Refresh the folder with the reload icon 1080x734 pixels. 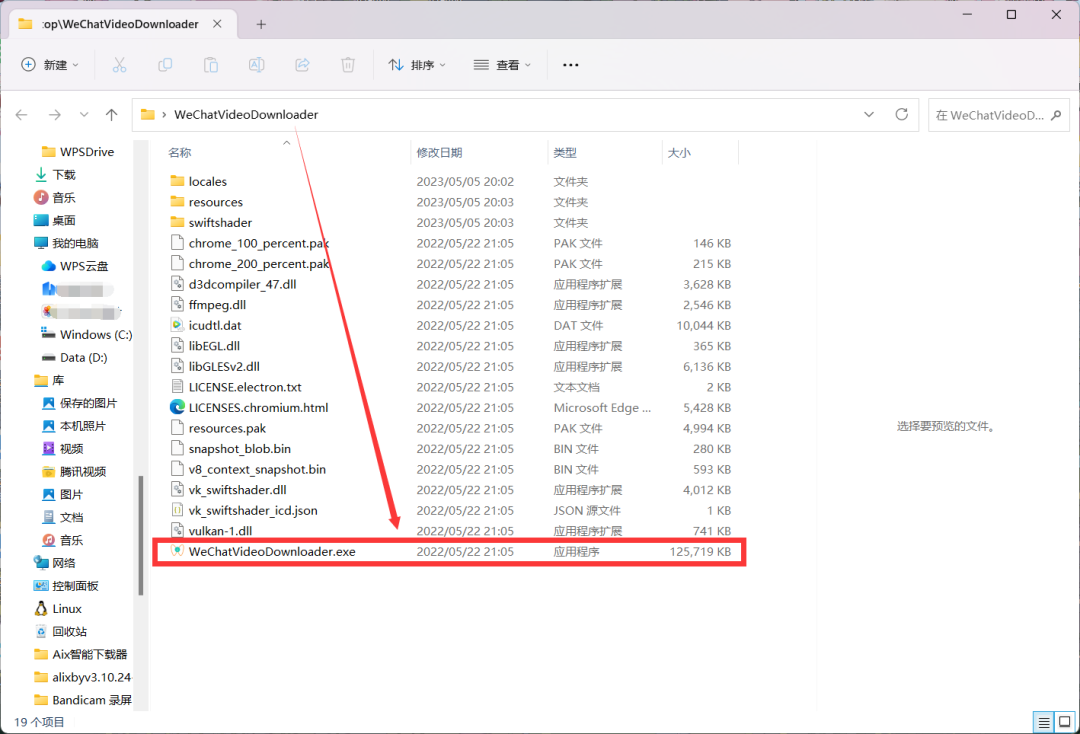902,114
